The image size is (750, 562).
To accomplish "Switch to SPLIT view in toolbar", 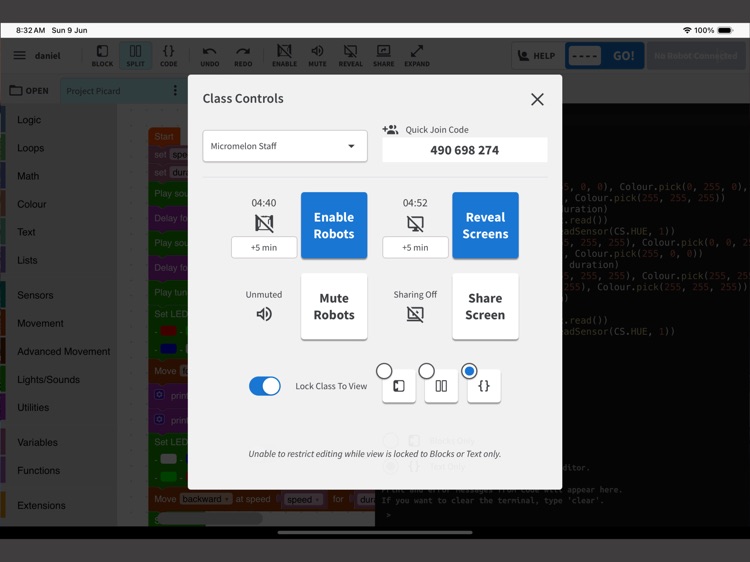I will [135, 56].
